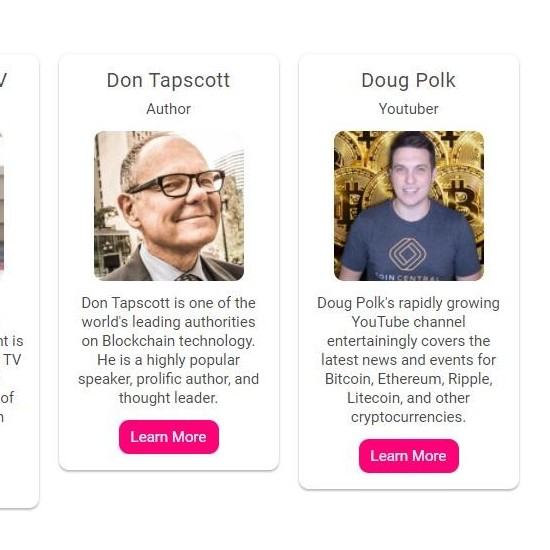Click the partially visible card on the left
Image resolution: width=550 pixels, height=550 pixels.
pos(19,281)
